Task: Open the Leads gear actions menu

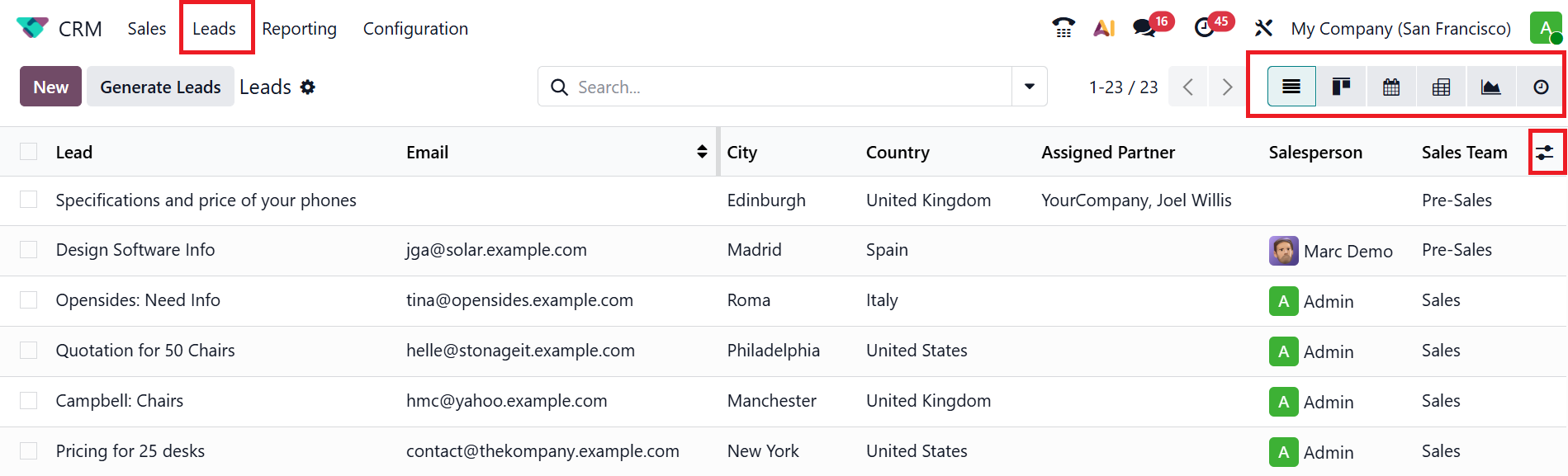Action: (308, 87)
